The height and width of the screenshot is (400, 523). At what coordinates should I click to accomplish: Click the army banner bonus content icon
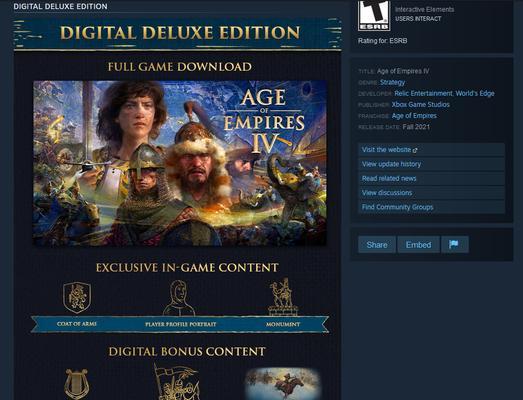coord(177,382)
